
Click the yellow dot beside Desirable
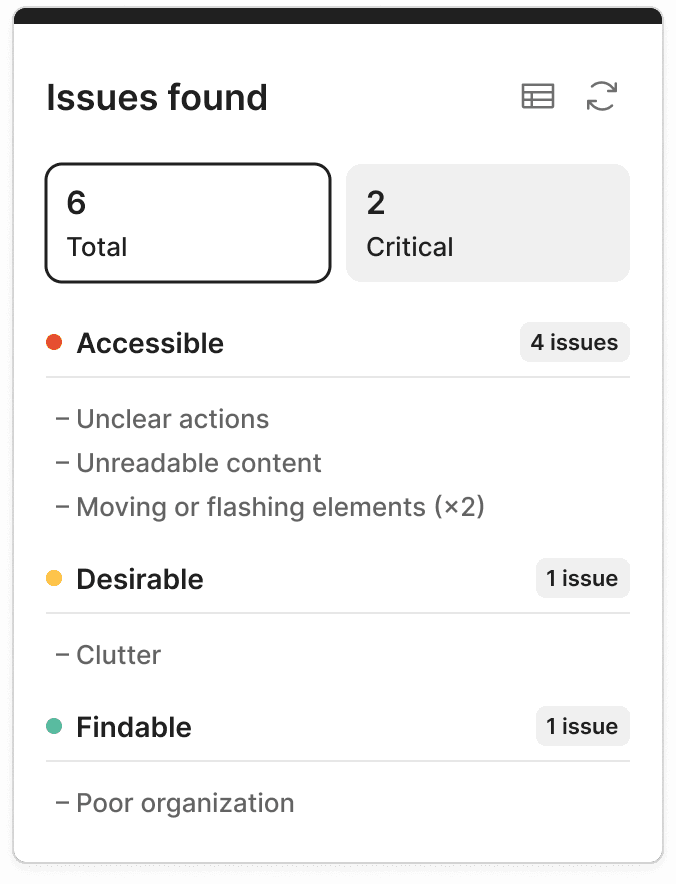click(55, 579)
